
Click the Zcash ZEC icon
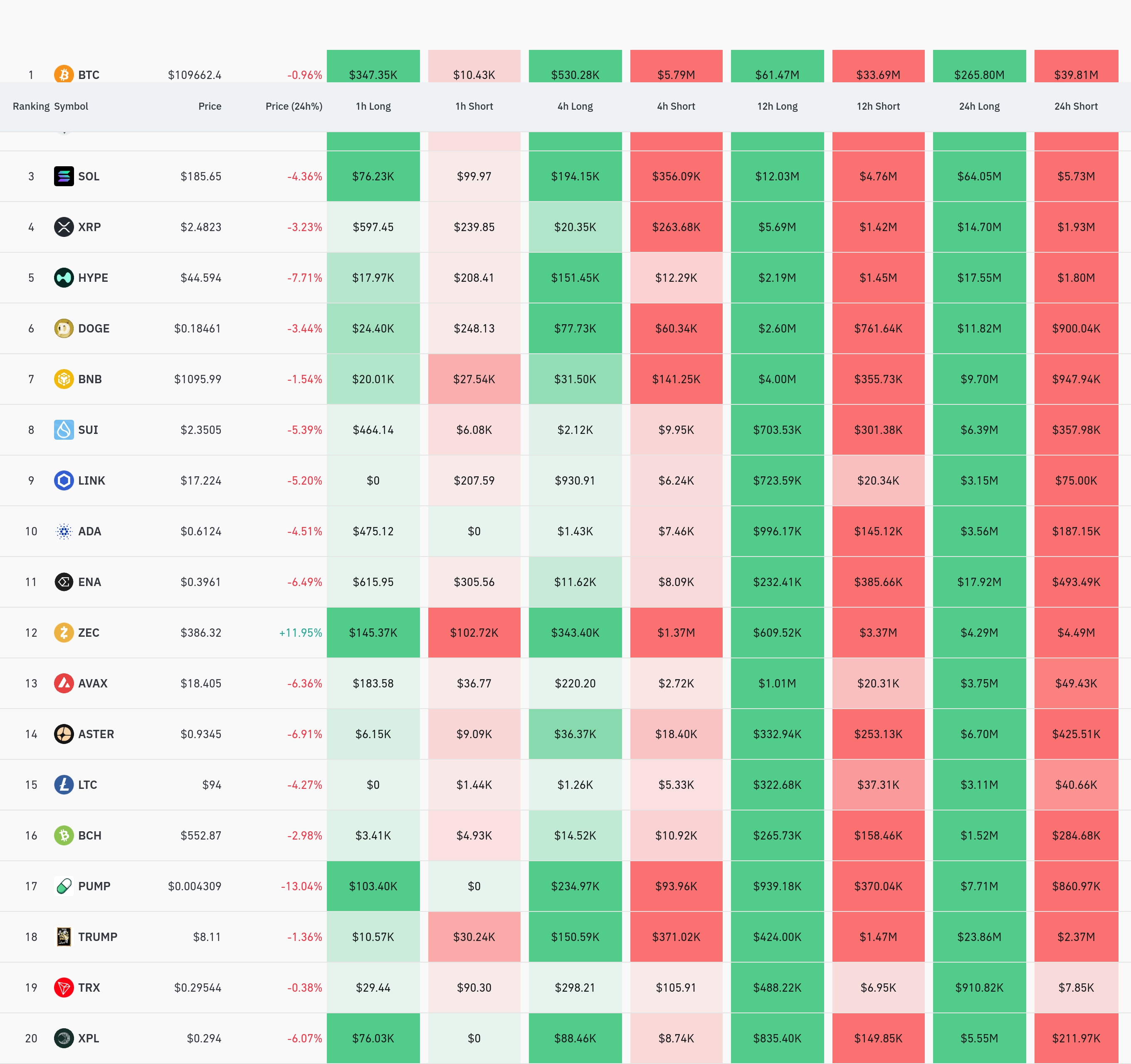point(64,632)
